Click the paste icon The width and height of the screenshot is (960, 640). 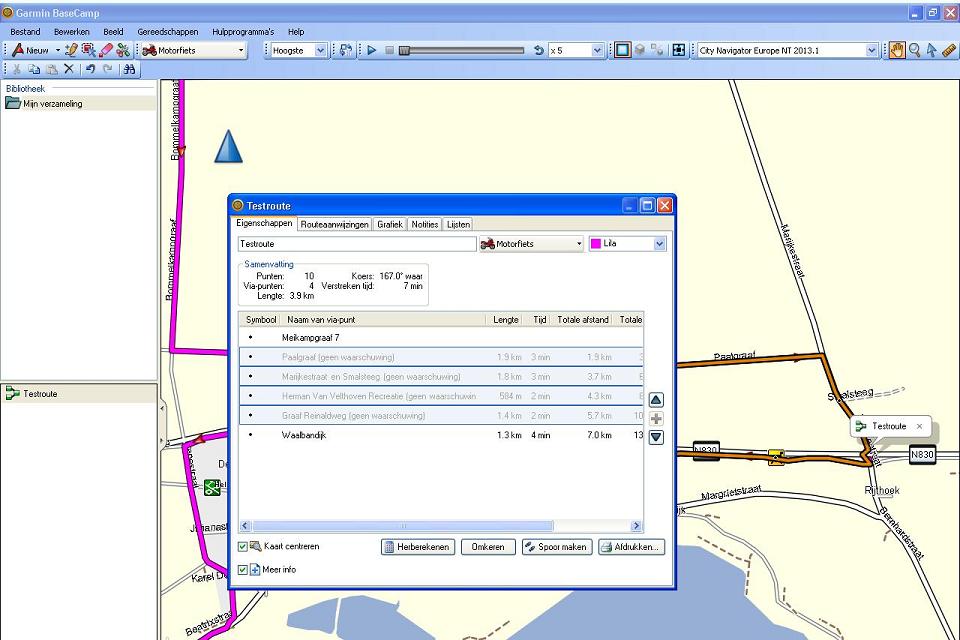pyautogui.click(x=52, y=69)
